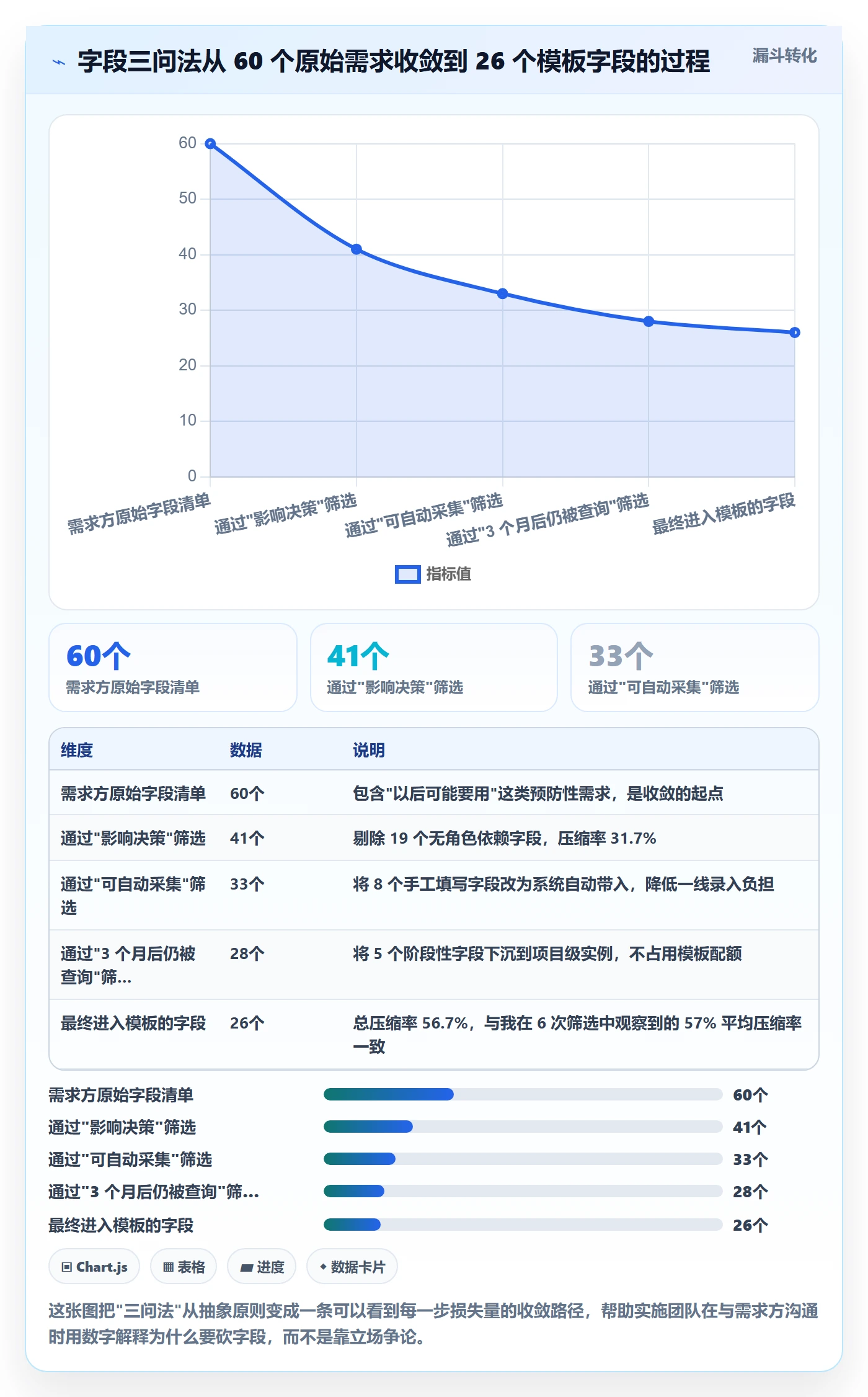
Task: Click the 通过"影响决策"筛选 progress bar
Action: 523,1127
